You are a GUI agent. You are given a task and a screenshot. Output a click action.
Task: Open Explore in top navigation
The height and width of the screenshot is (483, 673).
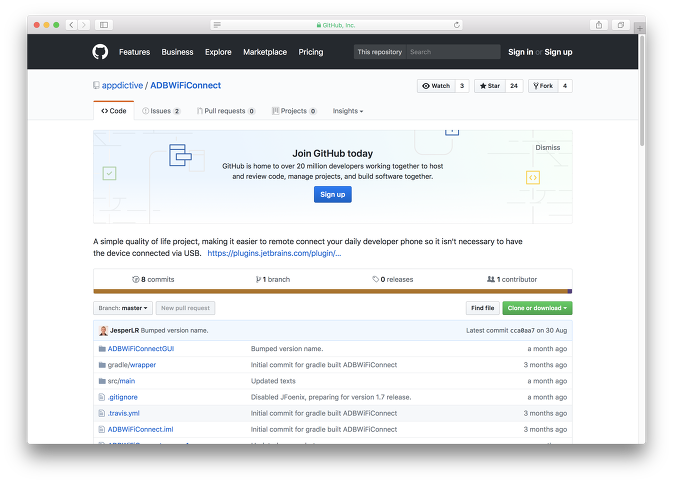pos(218,52)
